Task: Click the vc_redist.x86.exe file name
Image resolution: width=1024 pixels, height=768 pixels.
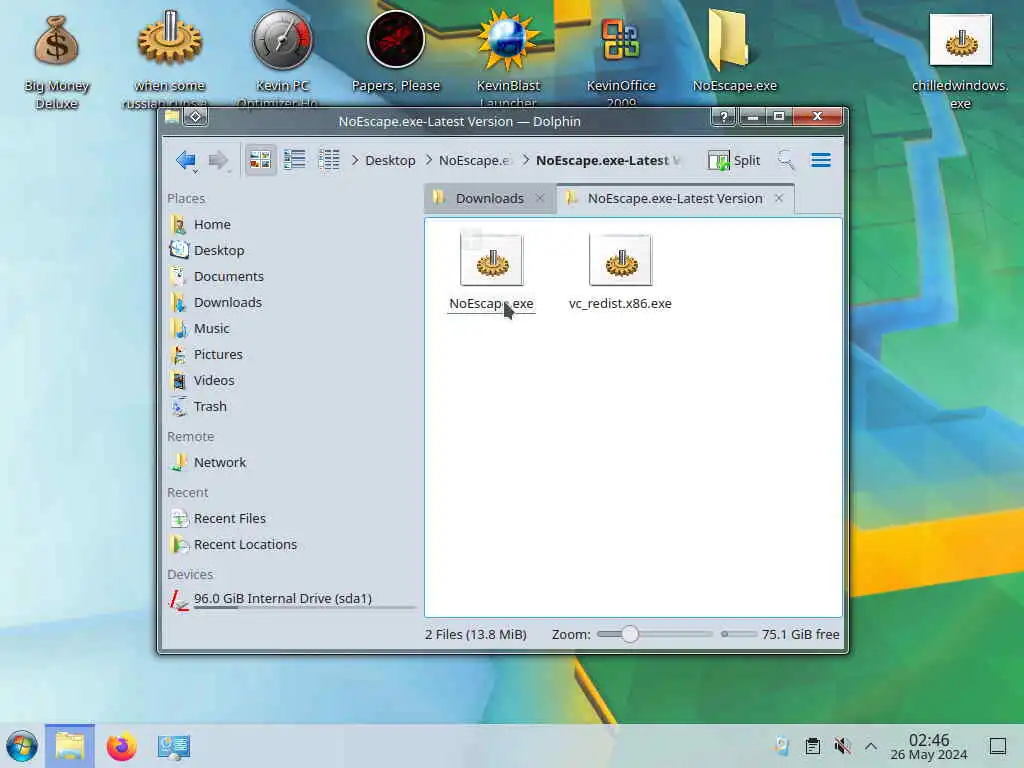Action: click(x=620, y=304)
